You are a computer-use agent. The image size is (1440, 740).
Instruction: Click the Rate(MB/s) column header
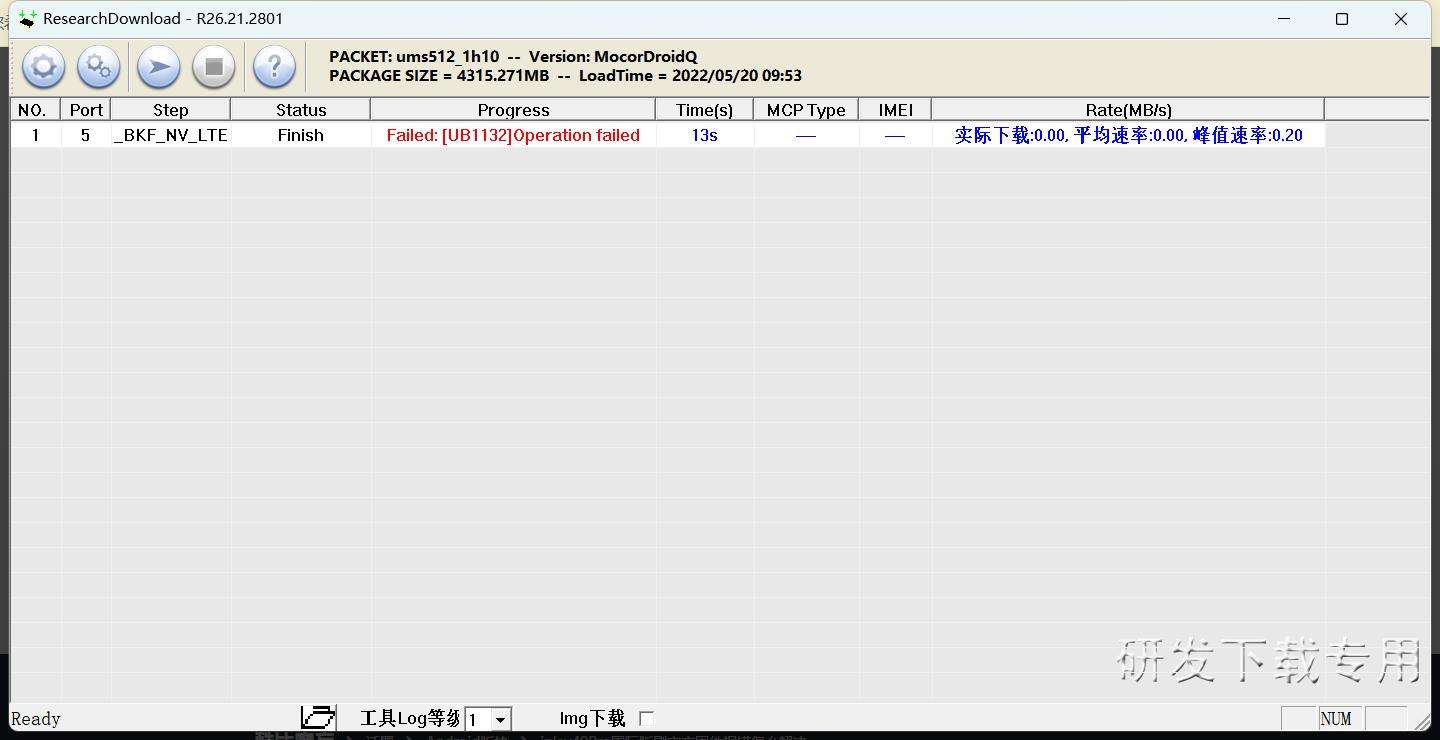(x=1128, y=110)
